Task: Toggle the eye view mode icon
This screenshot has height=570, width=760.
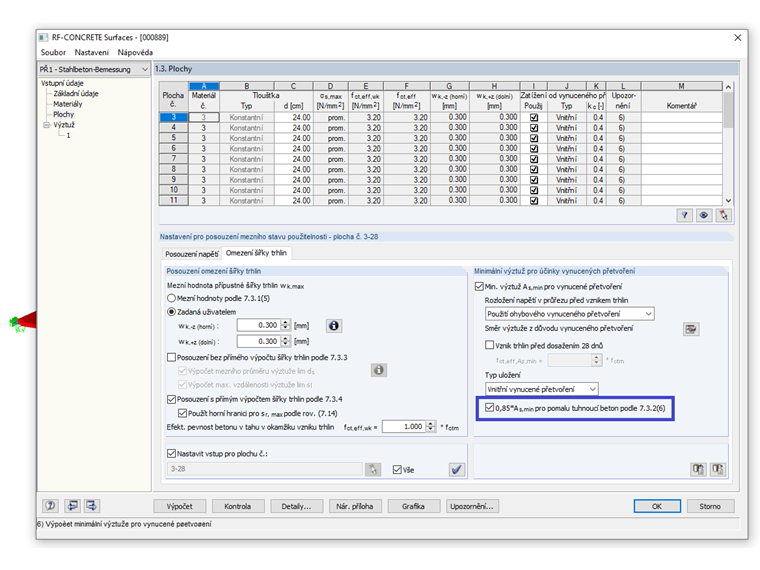Action: [x=704, y=215]
